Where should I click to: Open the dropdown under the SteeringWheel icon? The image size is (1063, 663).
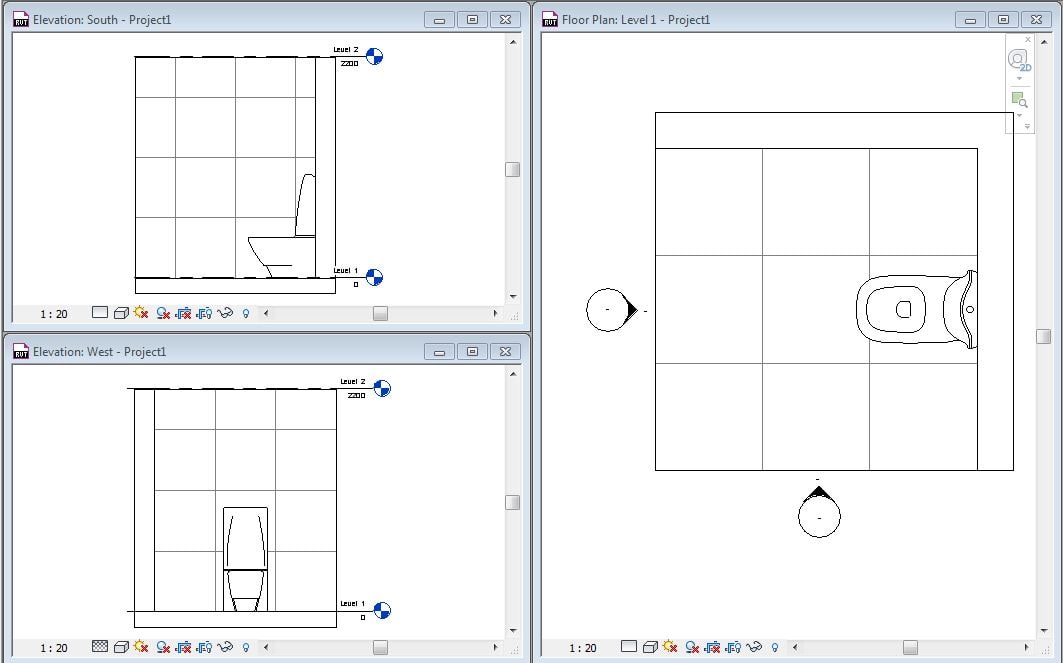pos(1019,78)
